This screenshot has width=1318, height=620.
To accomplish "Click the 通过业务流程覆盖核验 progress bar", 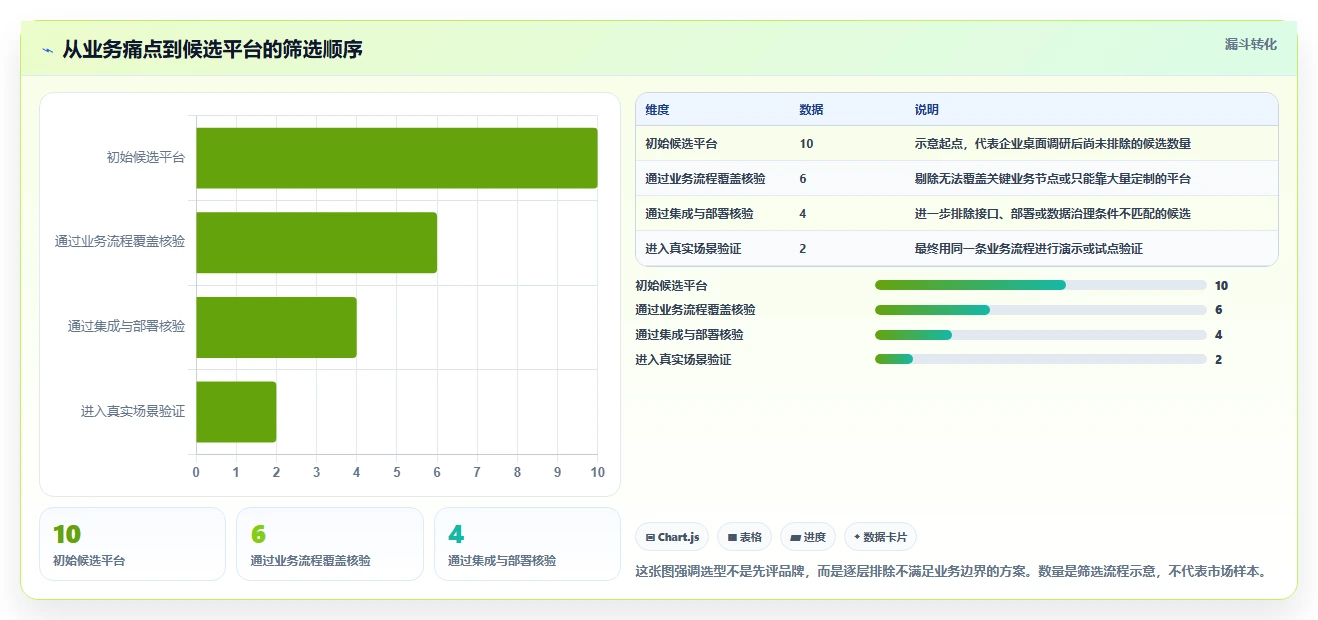I will click(1040, 310).
